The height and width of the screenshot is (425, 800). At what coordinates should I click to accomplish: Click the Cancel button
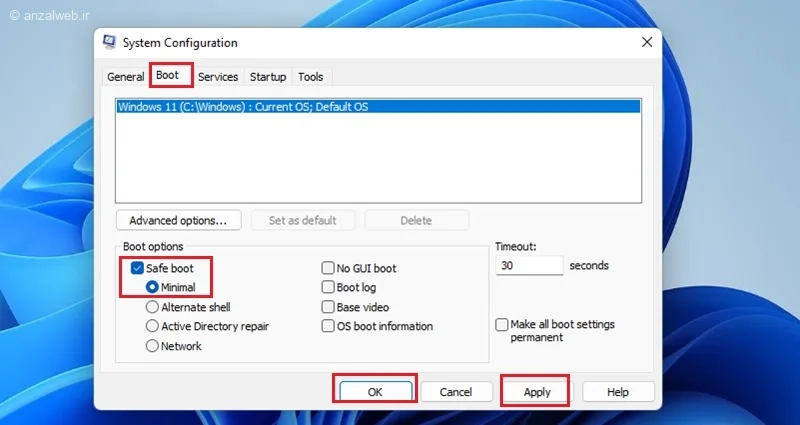point(456,392)
